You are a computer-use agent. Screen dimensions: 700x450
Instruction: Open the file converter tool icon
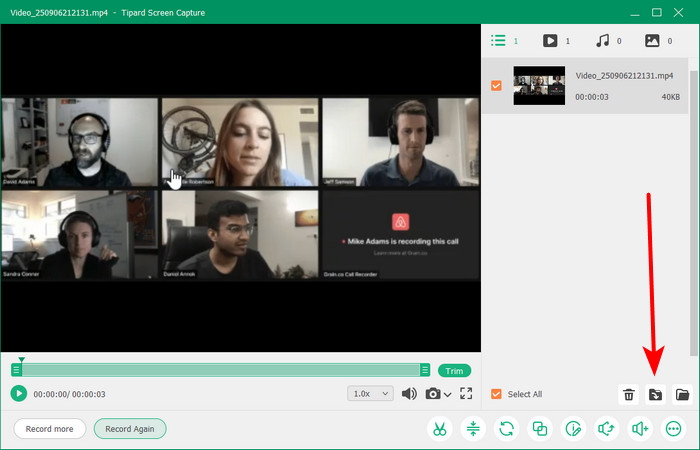point(507,429)
